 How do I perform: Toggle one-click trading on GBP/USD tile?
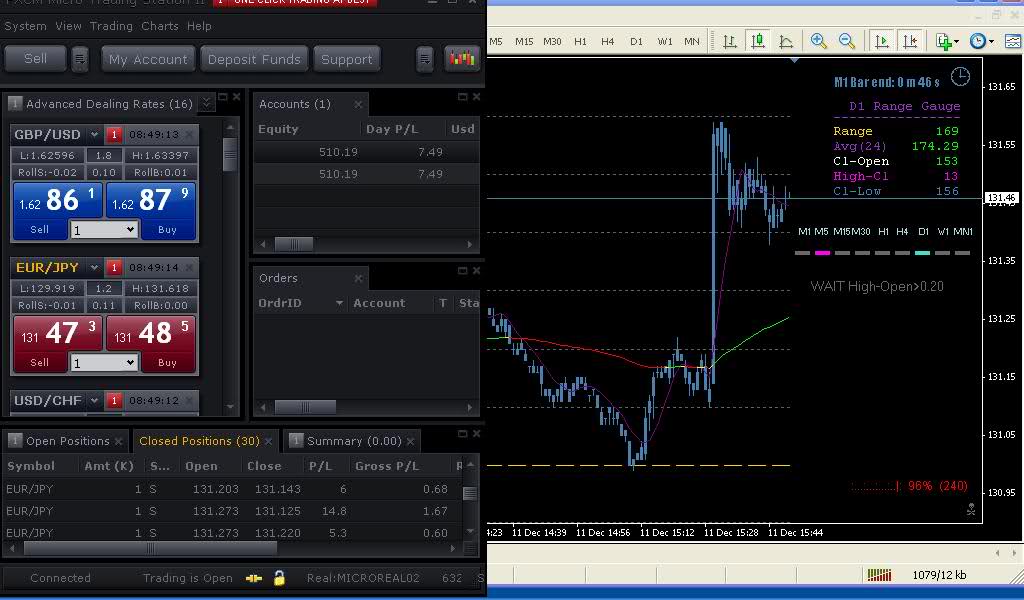click(114, 135)
